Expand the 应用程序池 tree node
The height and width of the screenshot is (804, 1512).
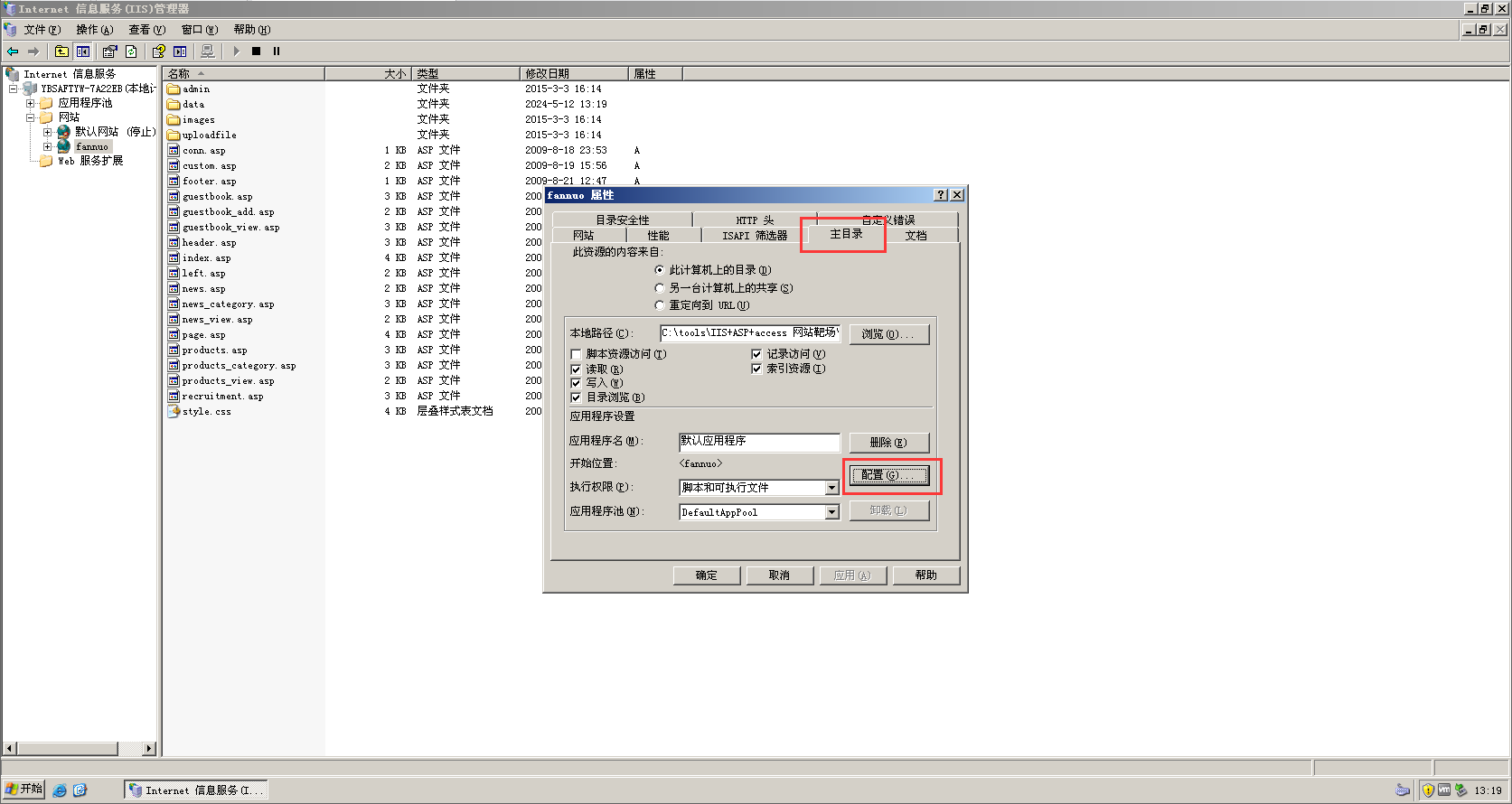(30, 103)
